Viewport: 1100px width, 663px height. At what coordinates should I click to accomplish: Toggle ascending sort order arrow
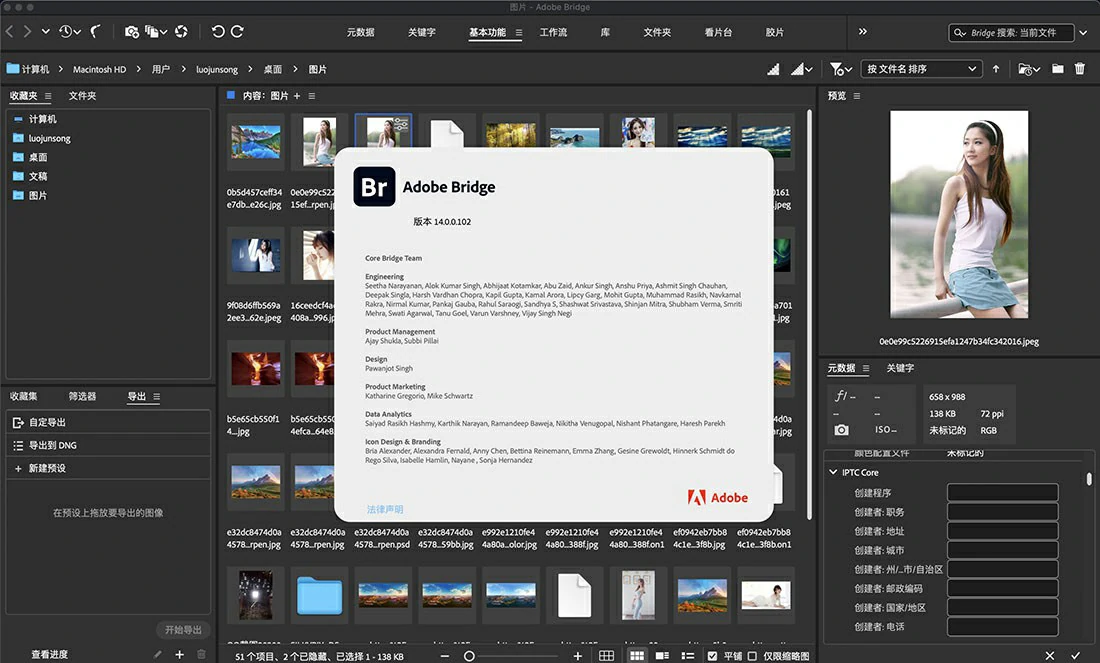click(995, 69)
